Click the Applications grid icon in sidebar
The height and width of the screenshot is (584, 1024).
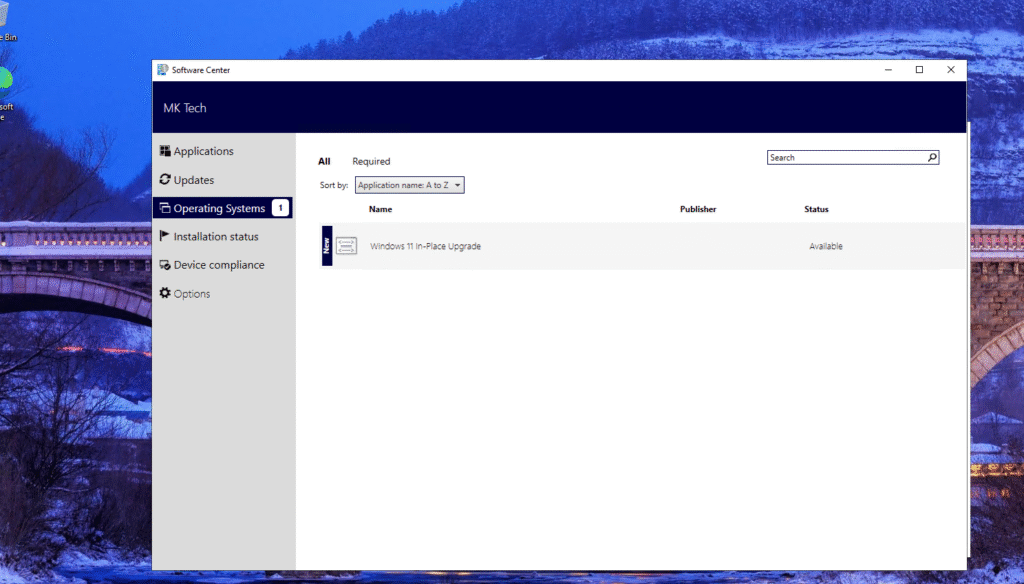pos(165,151)
